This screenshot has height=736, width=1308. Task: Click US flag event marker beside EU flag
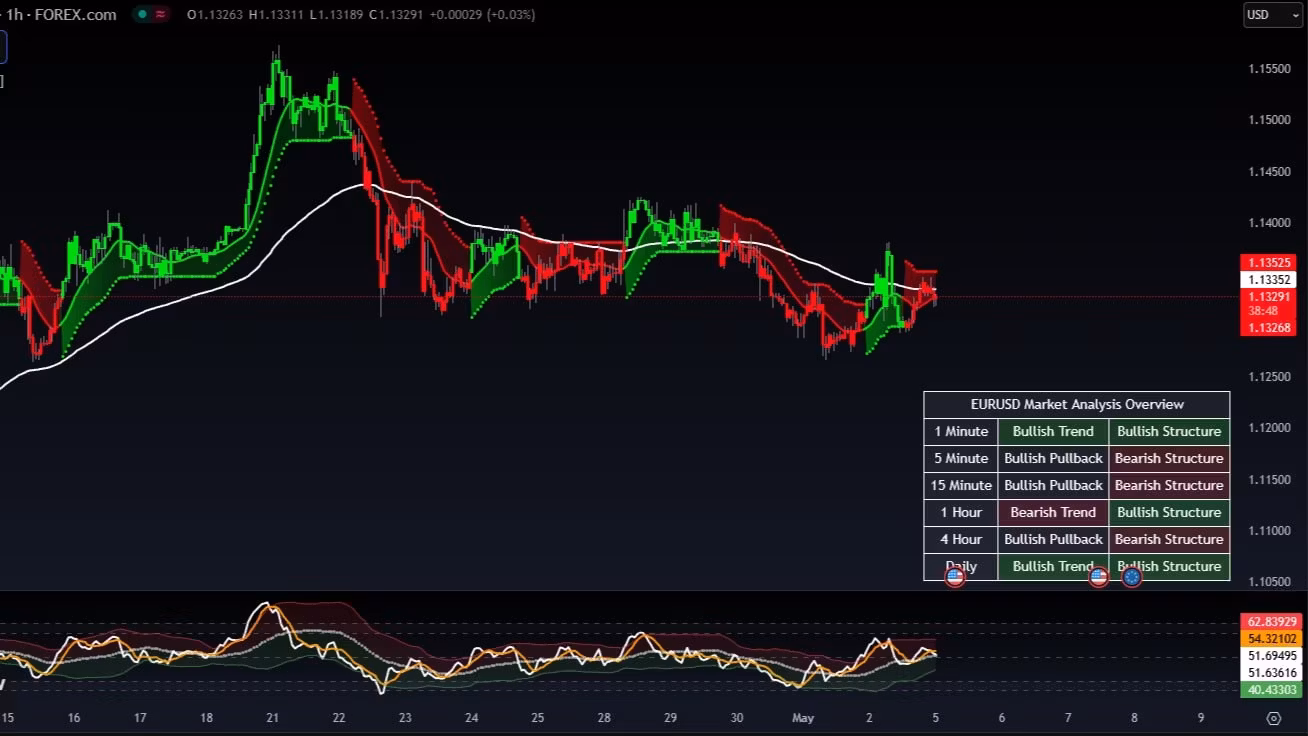click(x=1098, y=577)
